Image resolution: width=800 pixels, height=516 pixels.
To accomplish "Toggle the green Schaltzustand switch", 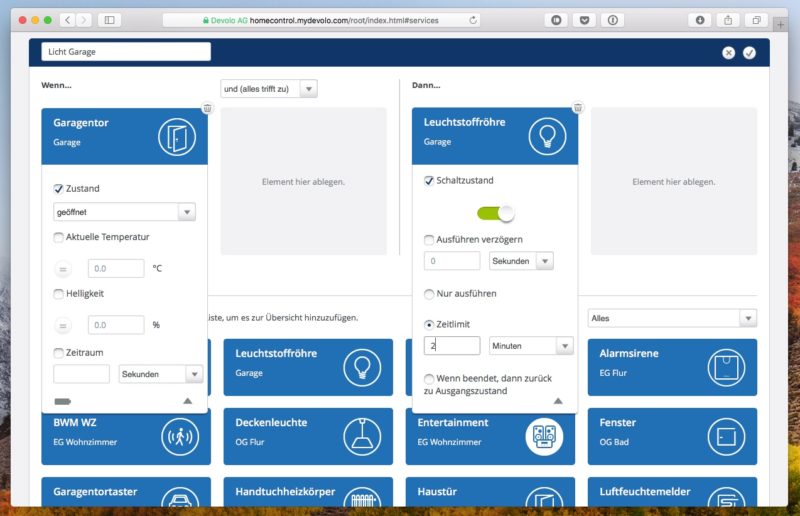I will pyautogui.click(x=495, y=212).
